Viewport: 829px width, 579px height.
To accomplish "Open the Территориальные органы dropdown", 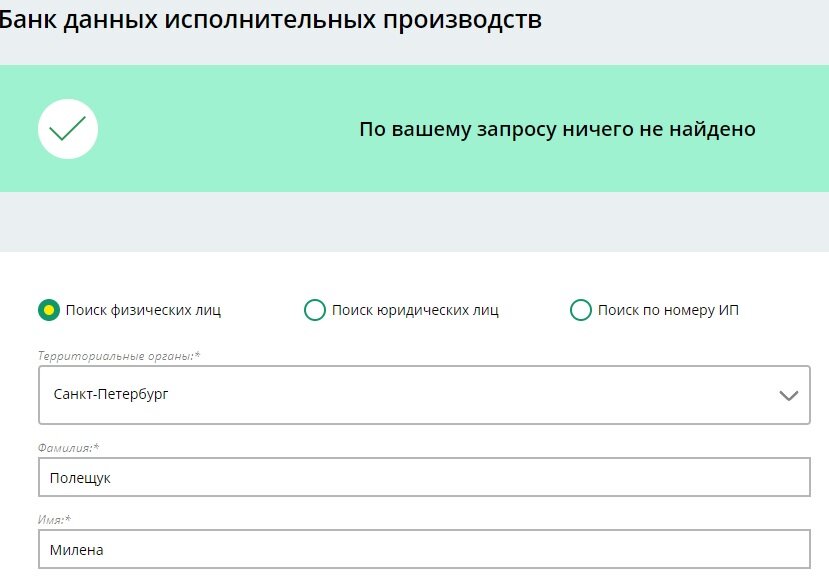I will click(x=420, y=395).
